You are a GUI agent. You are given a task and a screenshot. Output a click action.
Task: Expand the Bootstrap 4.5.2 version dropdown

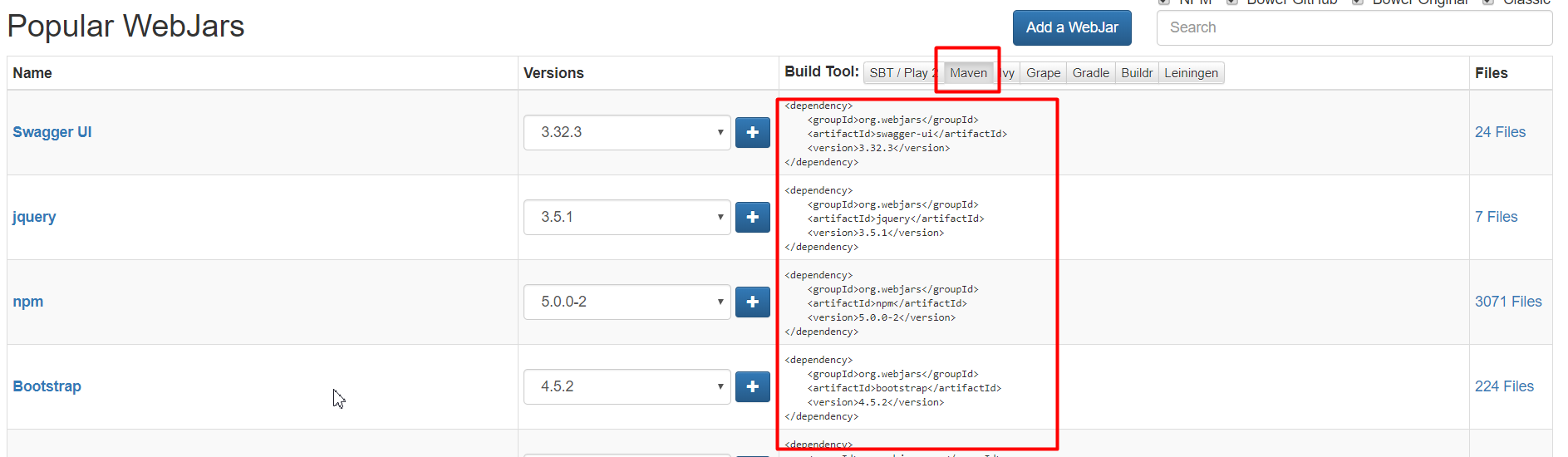[x=627, y=387]
